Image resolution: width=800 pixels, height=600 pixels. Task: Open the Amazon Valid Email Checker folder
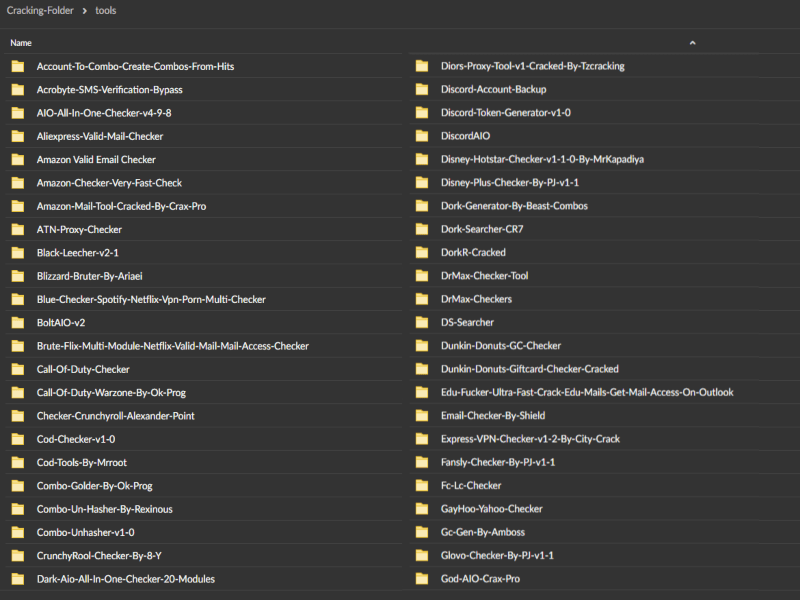96,160
